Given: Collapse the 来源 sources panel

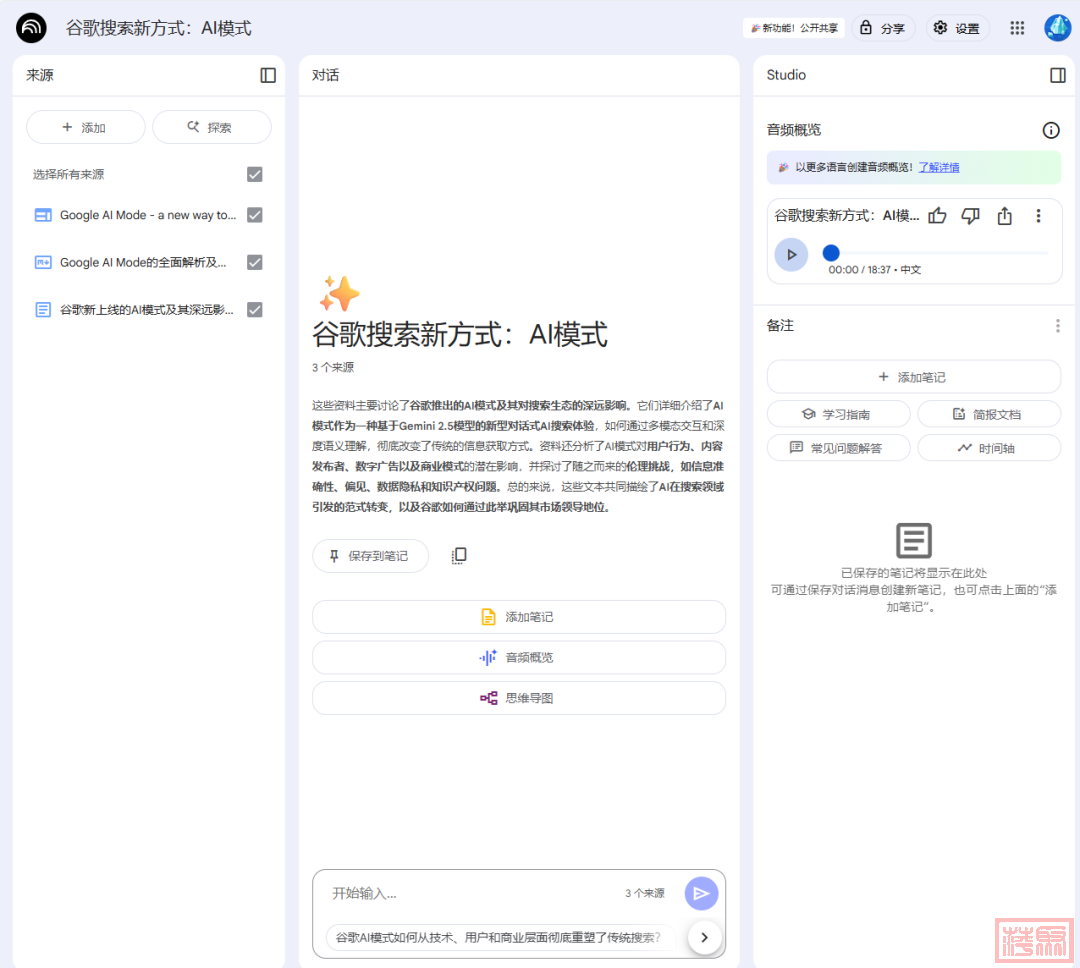Looking at the screenshot, I should click(x=268, y=75).
